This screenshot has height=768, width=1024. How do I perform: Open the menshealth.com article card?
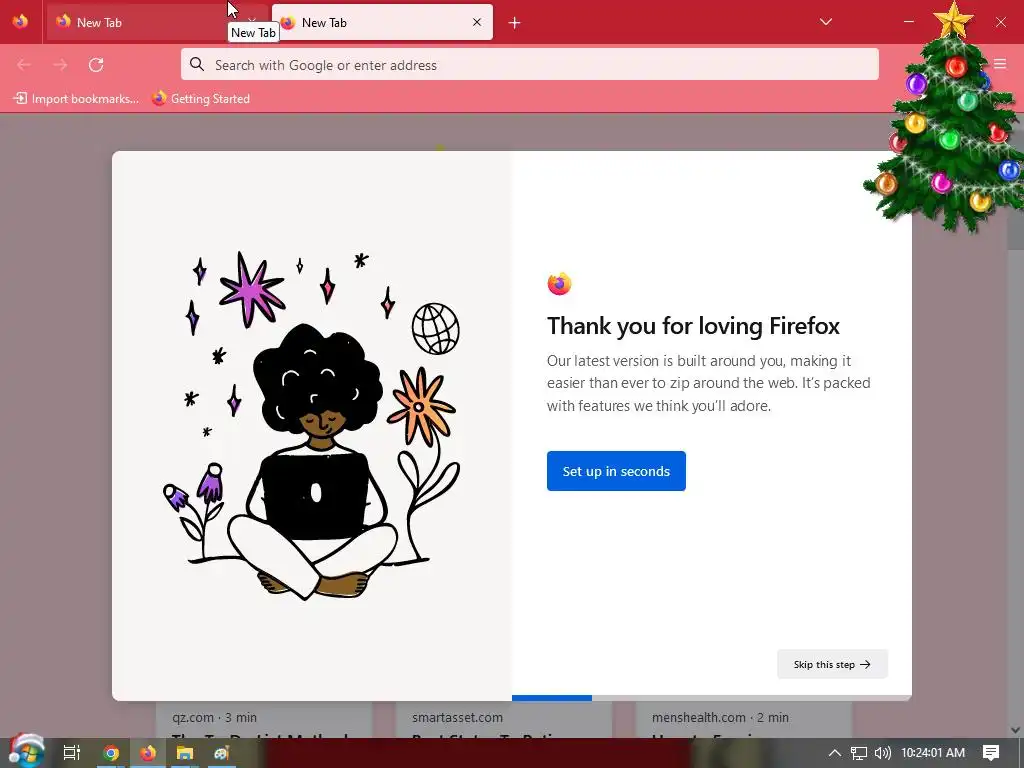744,720
